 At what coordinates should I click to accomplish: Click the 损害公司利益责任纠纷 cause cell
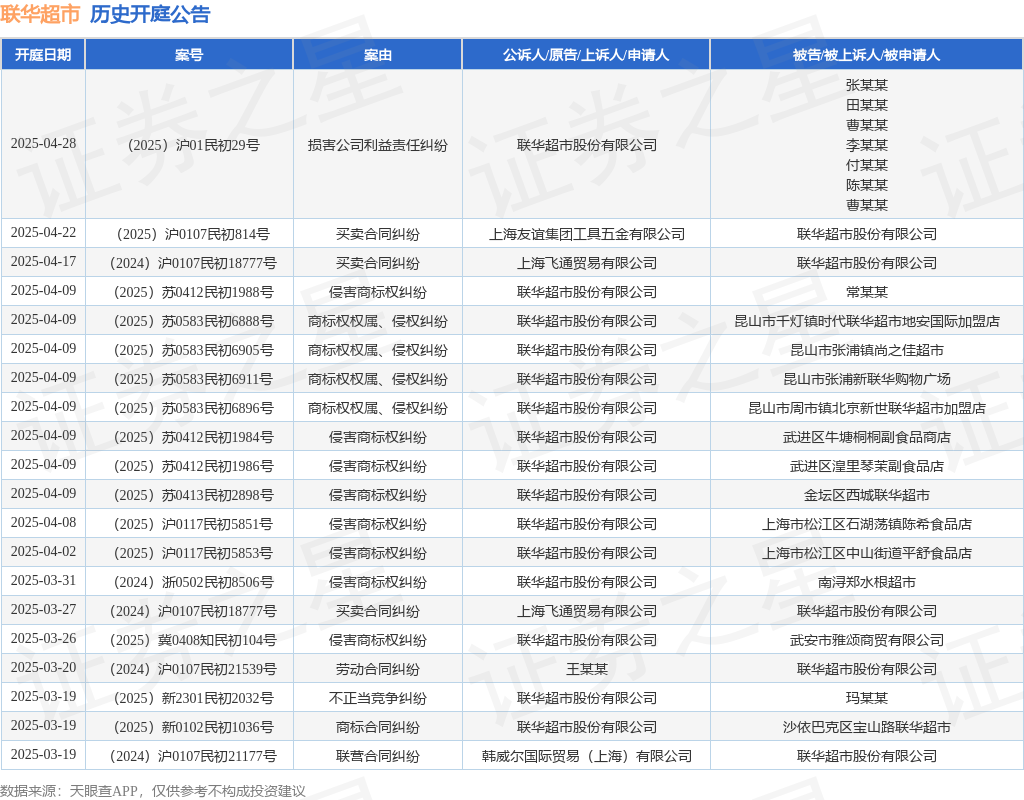click(x=377, y=145)
